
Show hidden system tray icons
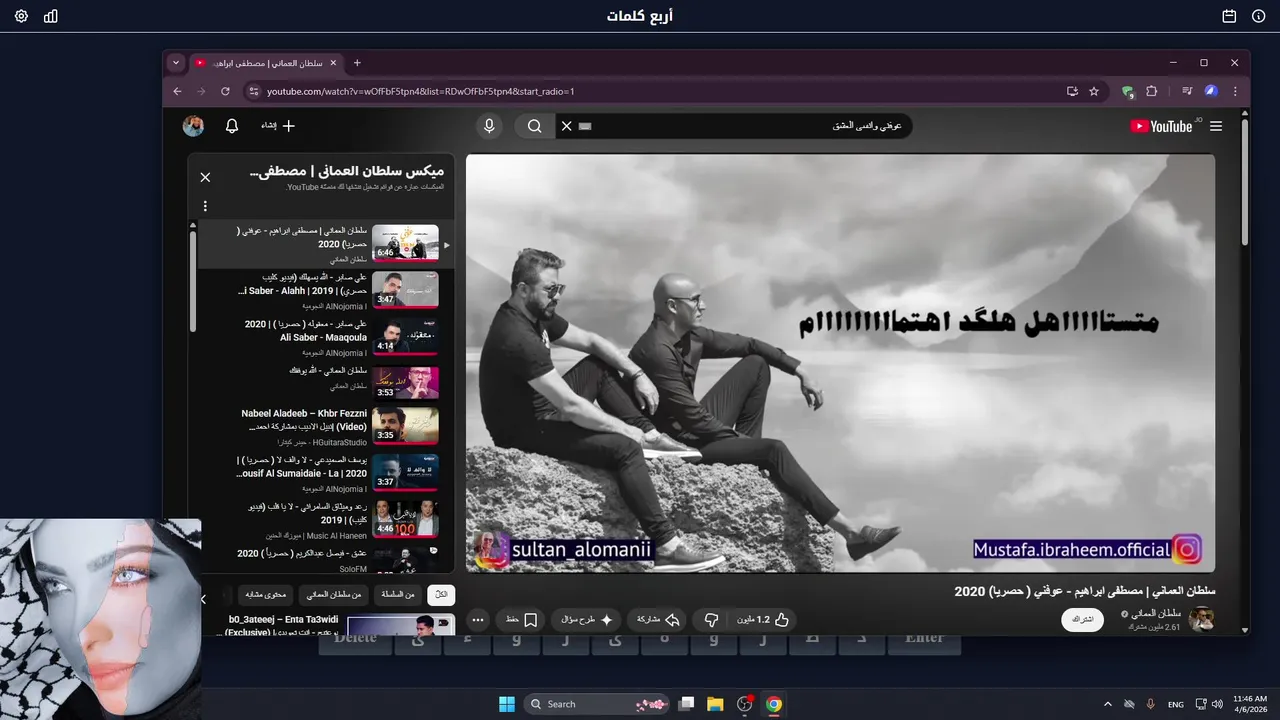click(x=1108, y=704)
